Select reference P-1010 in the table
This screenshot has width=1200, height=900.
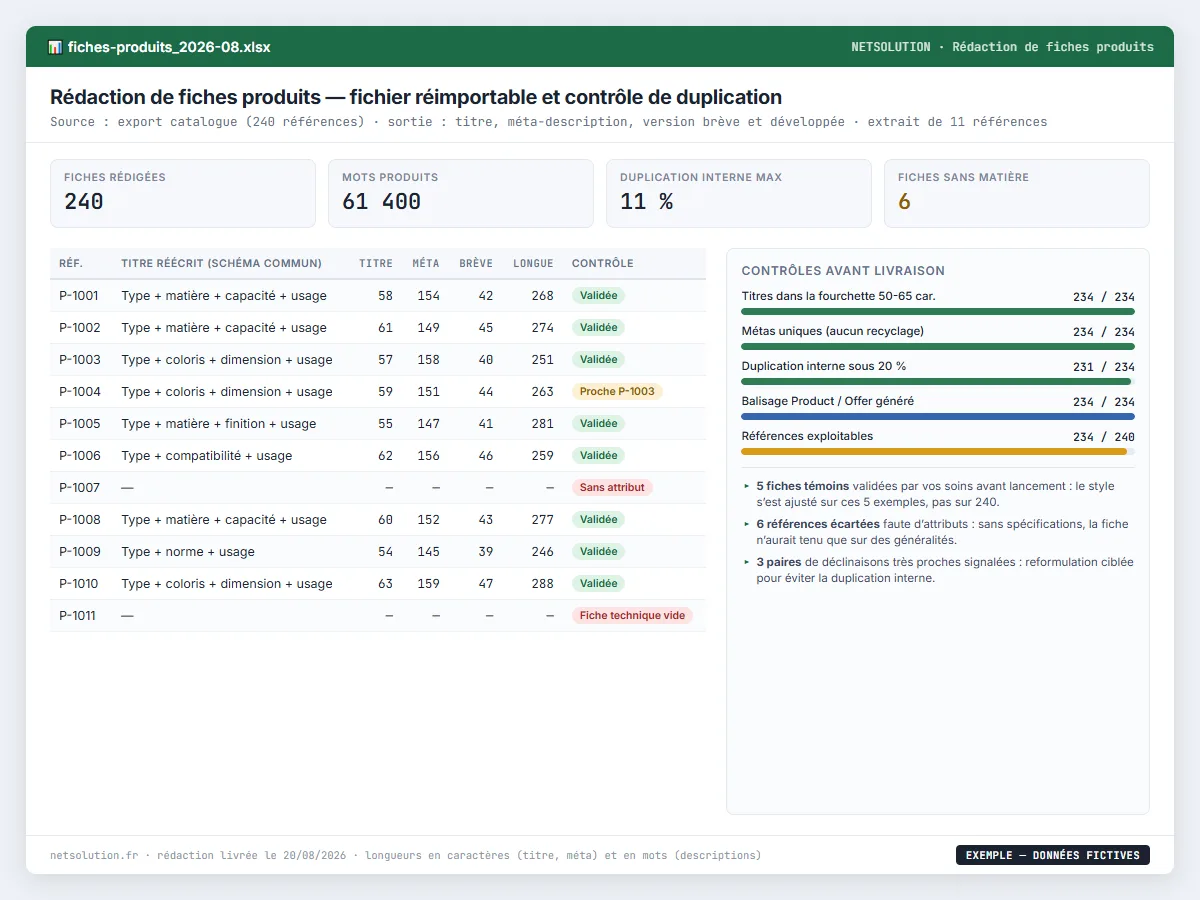point(80,584)
